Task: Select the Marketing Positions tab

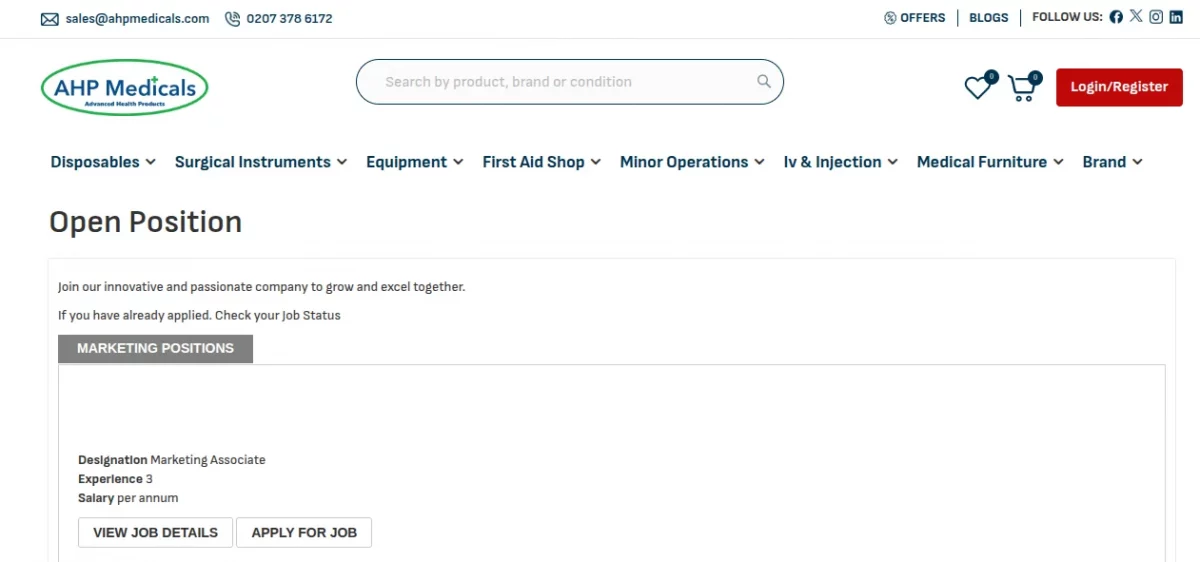Action: coord(155,349)
